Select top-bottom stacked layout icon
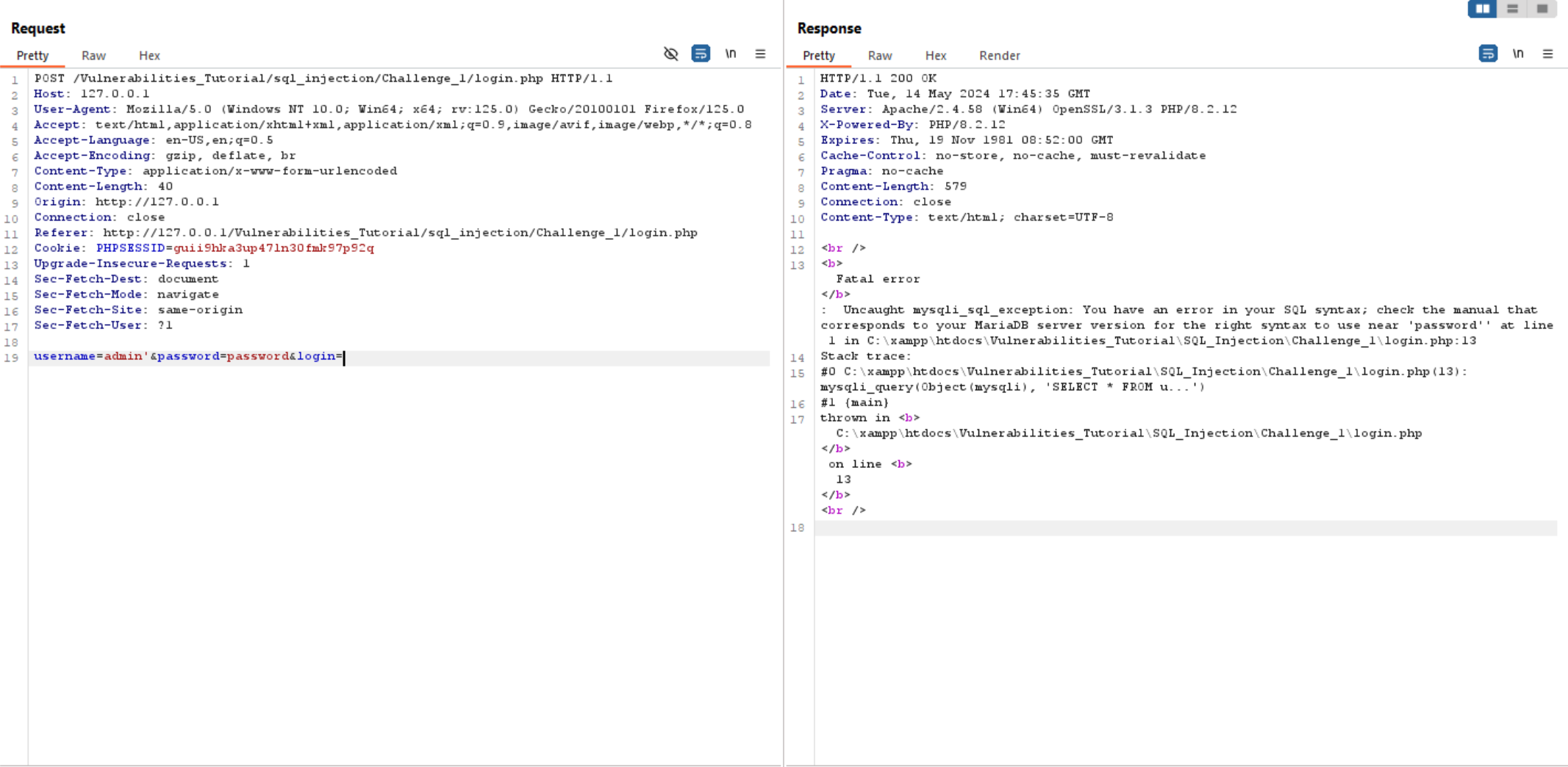This screenshot has width=1568, height=767. click(1512, 9)
